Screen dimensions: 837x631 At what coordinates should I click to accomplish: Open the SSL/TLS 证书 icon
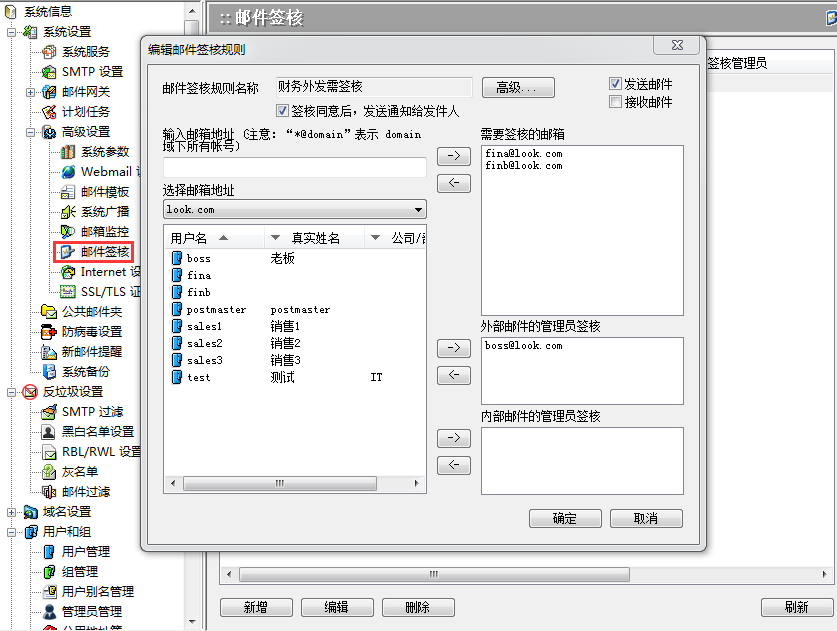click(x=68, y=291)
